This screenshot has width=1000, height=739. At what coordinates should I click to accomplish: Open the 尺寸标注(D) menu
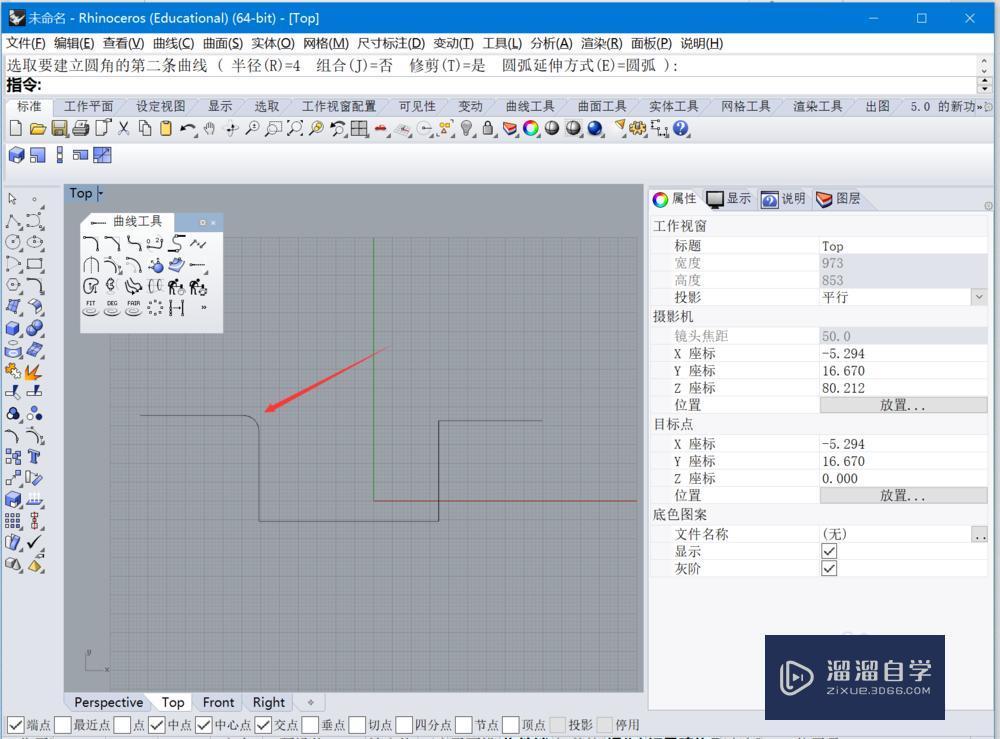pos(391,43)
